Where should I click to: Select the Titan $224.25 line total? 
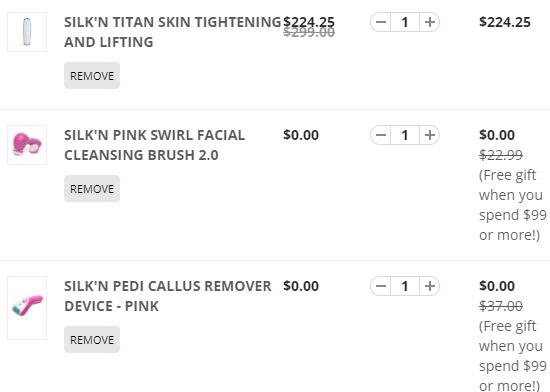click(505, 22)
